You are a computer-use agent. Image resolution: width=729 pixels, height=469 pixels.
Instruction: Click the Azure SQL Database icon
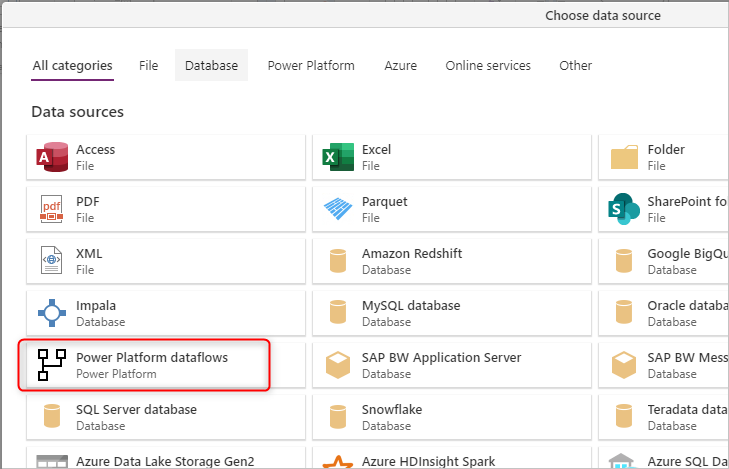[x=622, y=462]
